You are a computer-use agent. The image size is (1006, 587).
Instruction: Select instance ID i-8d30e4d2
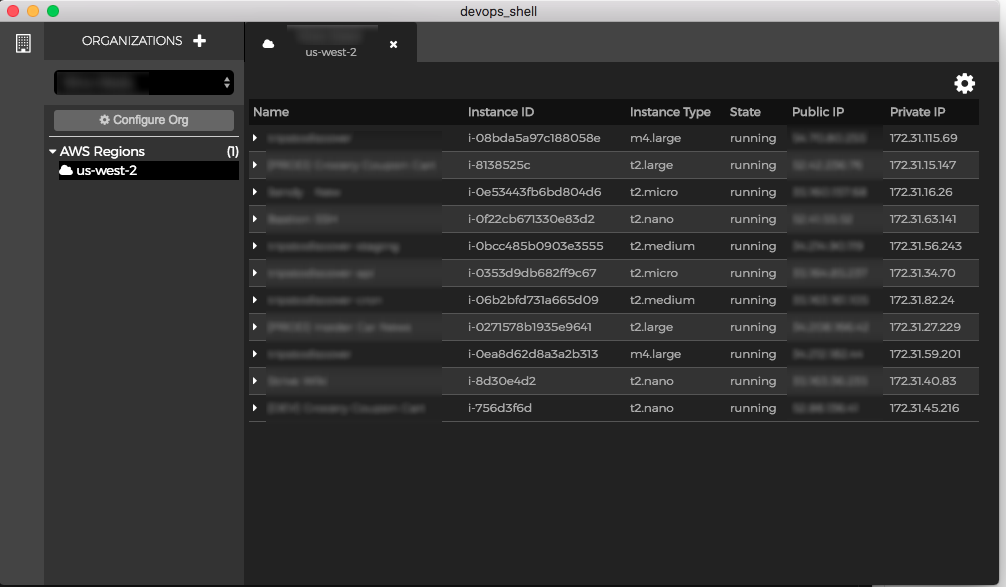(x=502, y=380)
